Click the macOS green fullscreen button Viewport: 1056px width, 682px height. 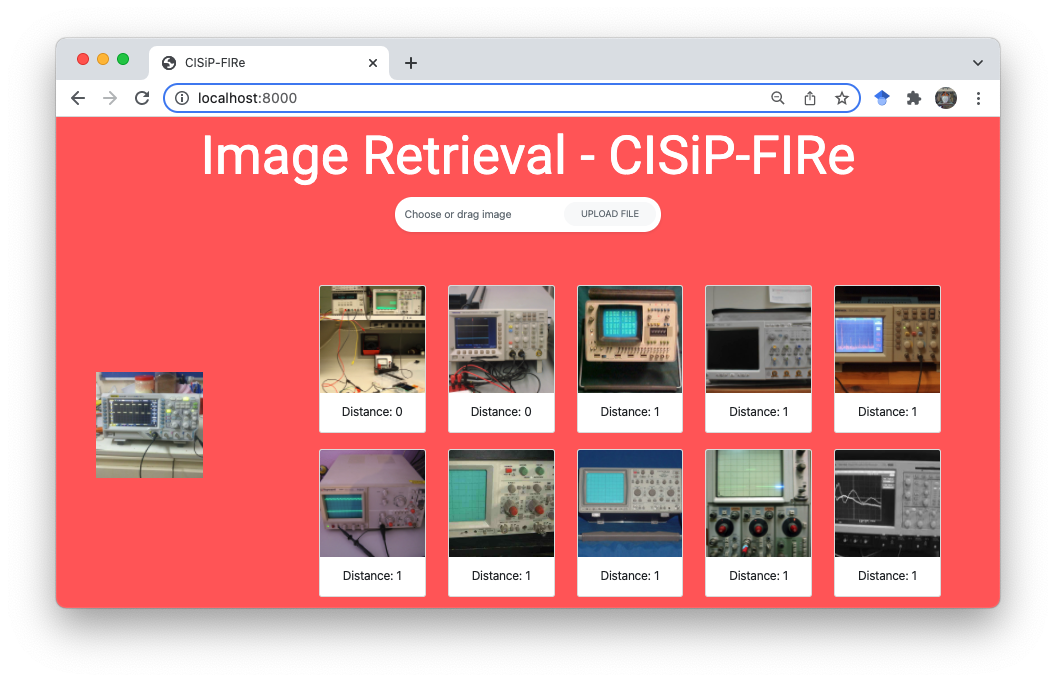pos(123,59)
